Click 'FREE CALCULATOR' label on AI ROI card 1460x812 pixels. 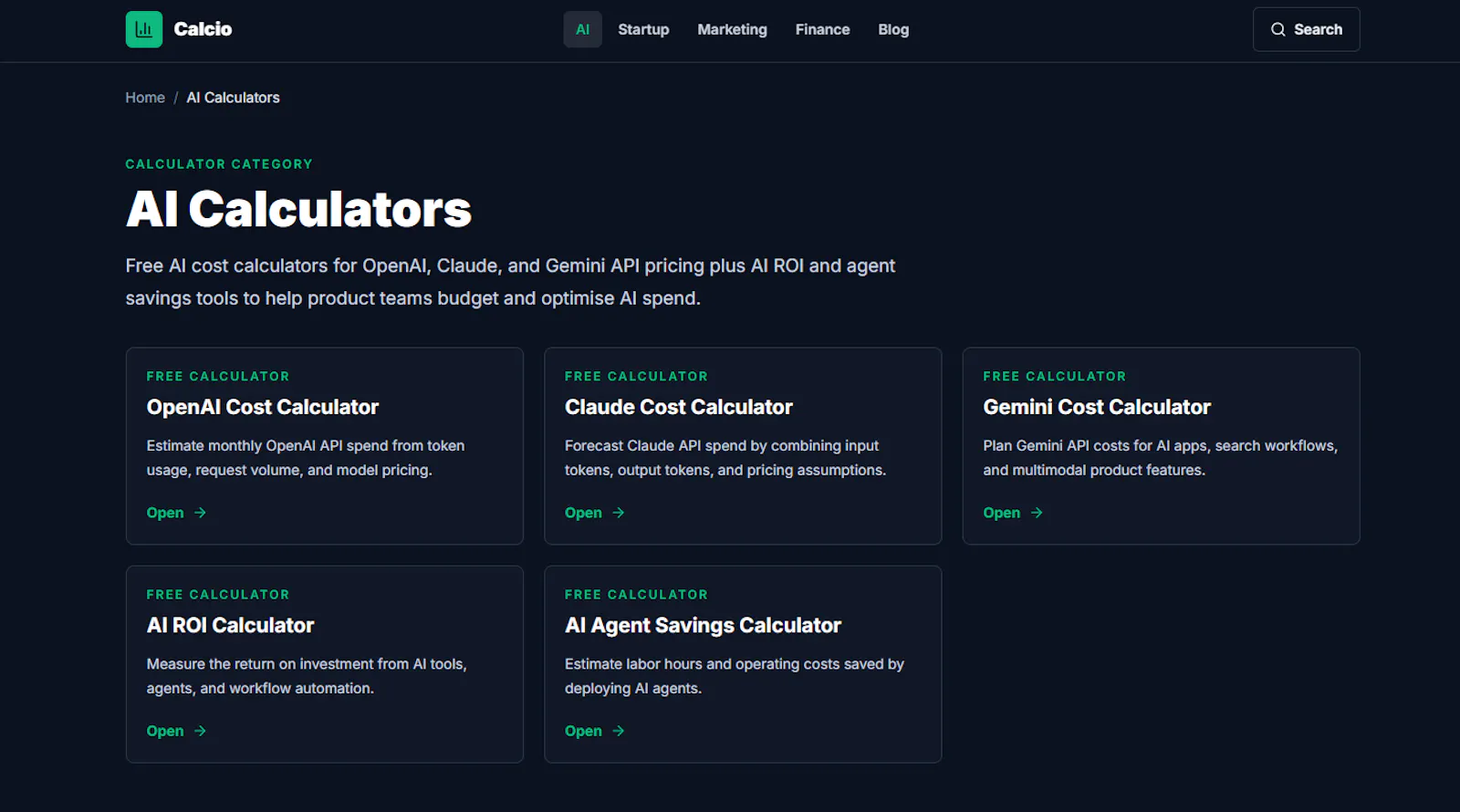(218, 594)
